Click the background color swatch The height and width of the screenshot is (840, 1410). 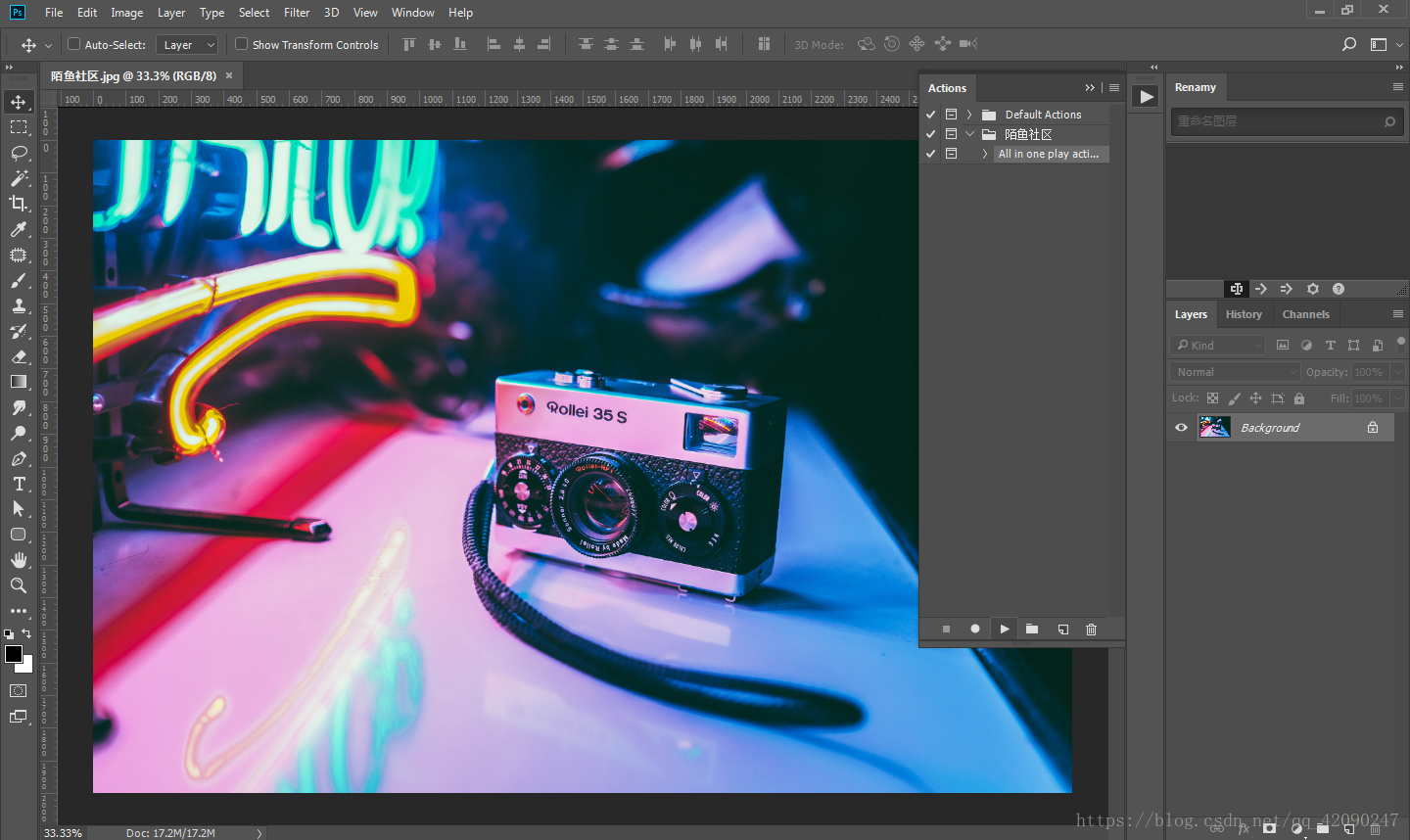click(x=26, y=667)
